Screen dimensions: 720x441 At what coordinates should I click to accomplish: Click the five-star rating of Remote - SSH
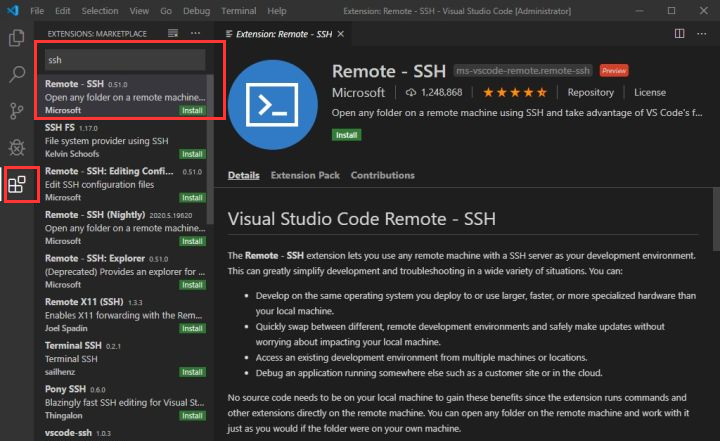(x=515, y=92)
